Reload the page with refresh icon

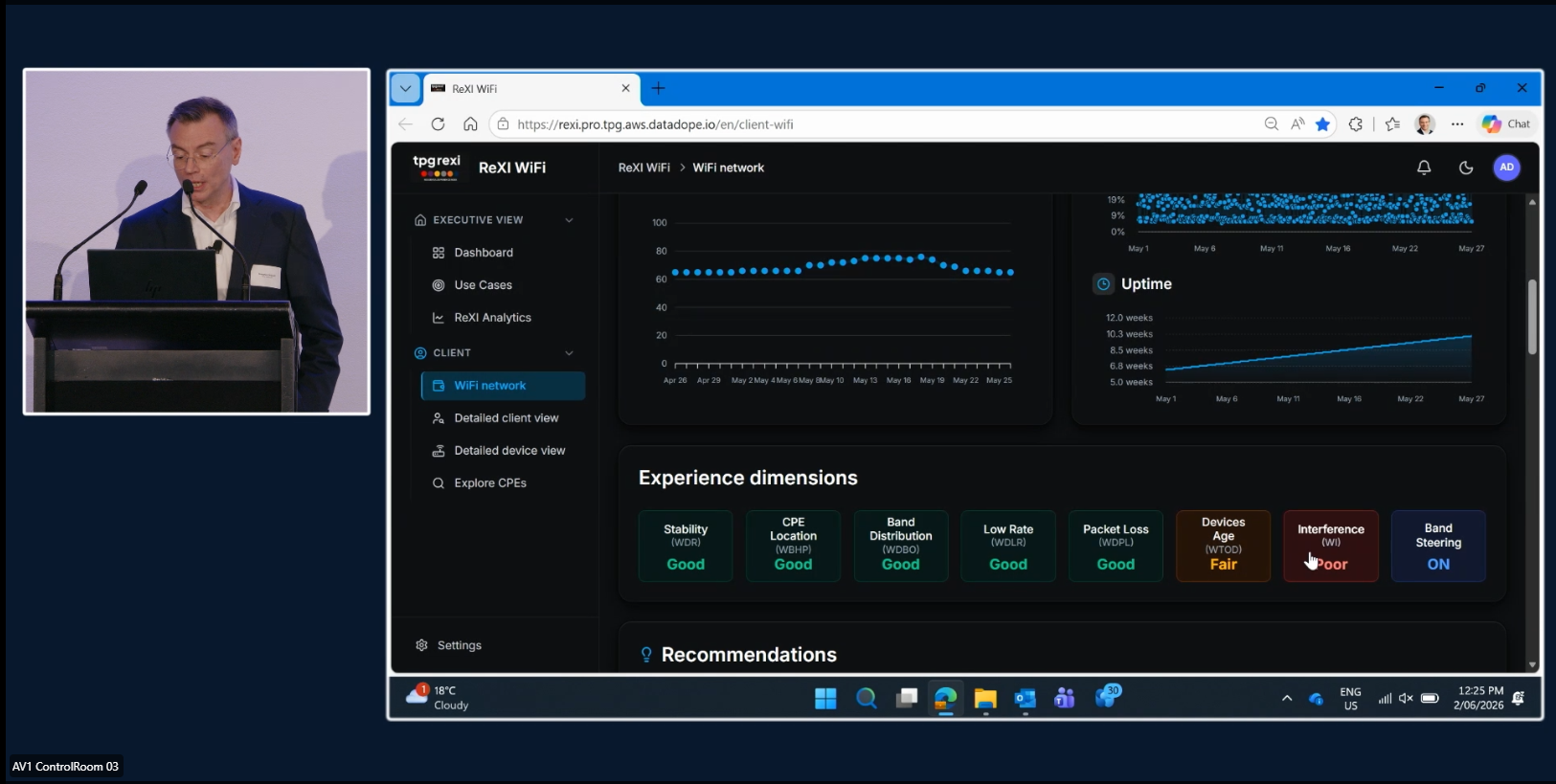[x=438, y=124]
